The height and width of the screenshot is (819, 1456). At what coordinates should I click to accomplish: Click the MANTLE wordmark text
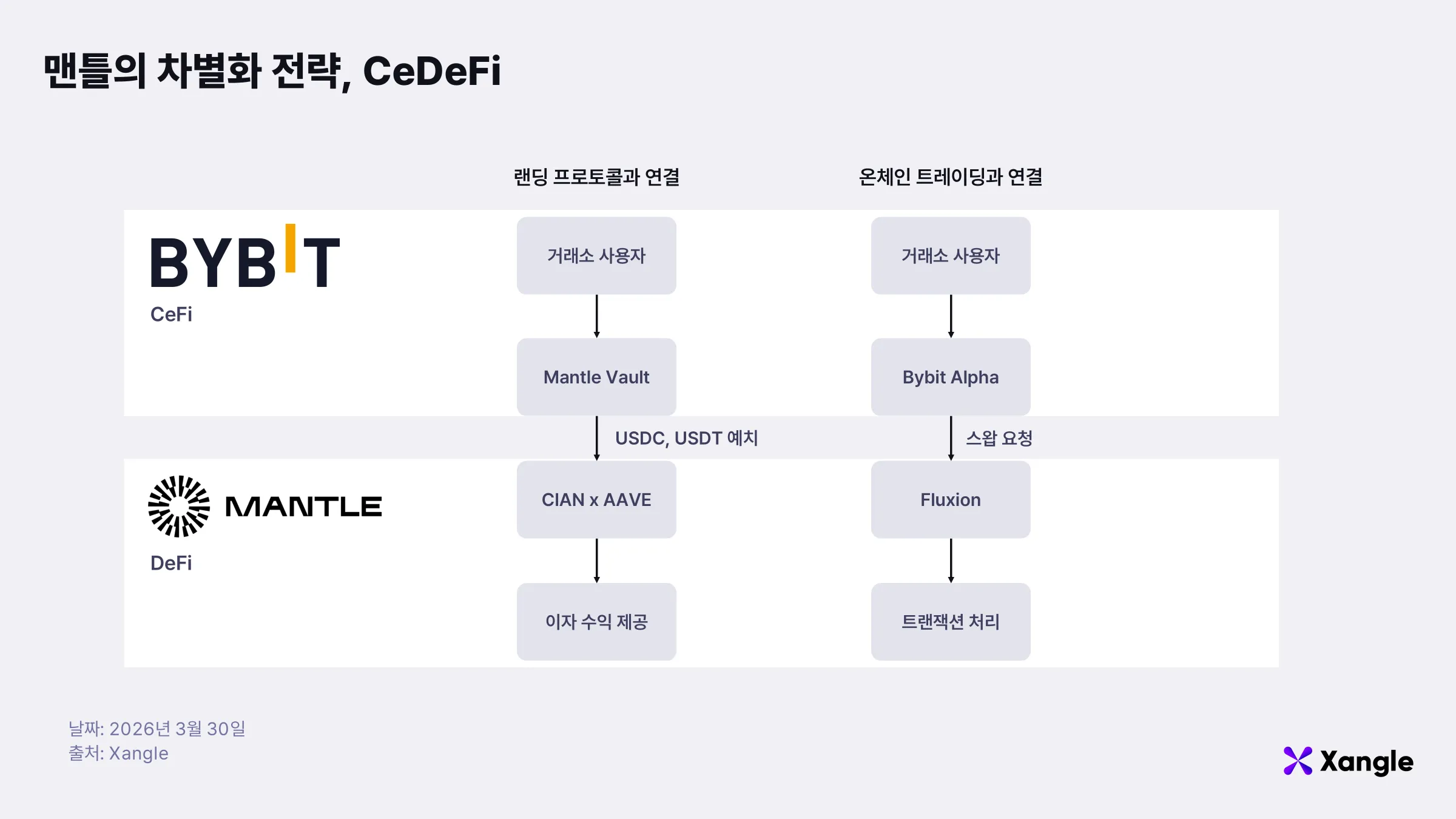[303, 507]
